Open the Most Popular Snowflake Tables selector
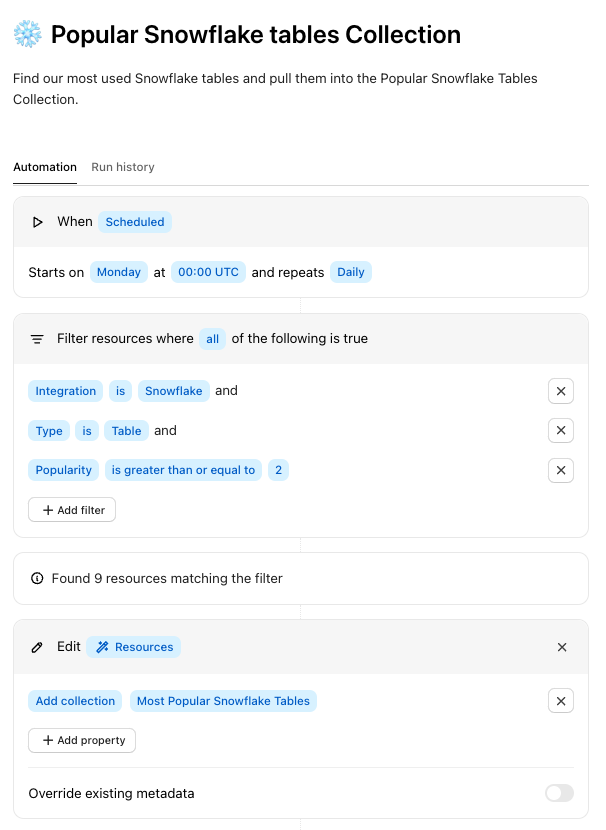 click(x=223, y=701)
